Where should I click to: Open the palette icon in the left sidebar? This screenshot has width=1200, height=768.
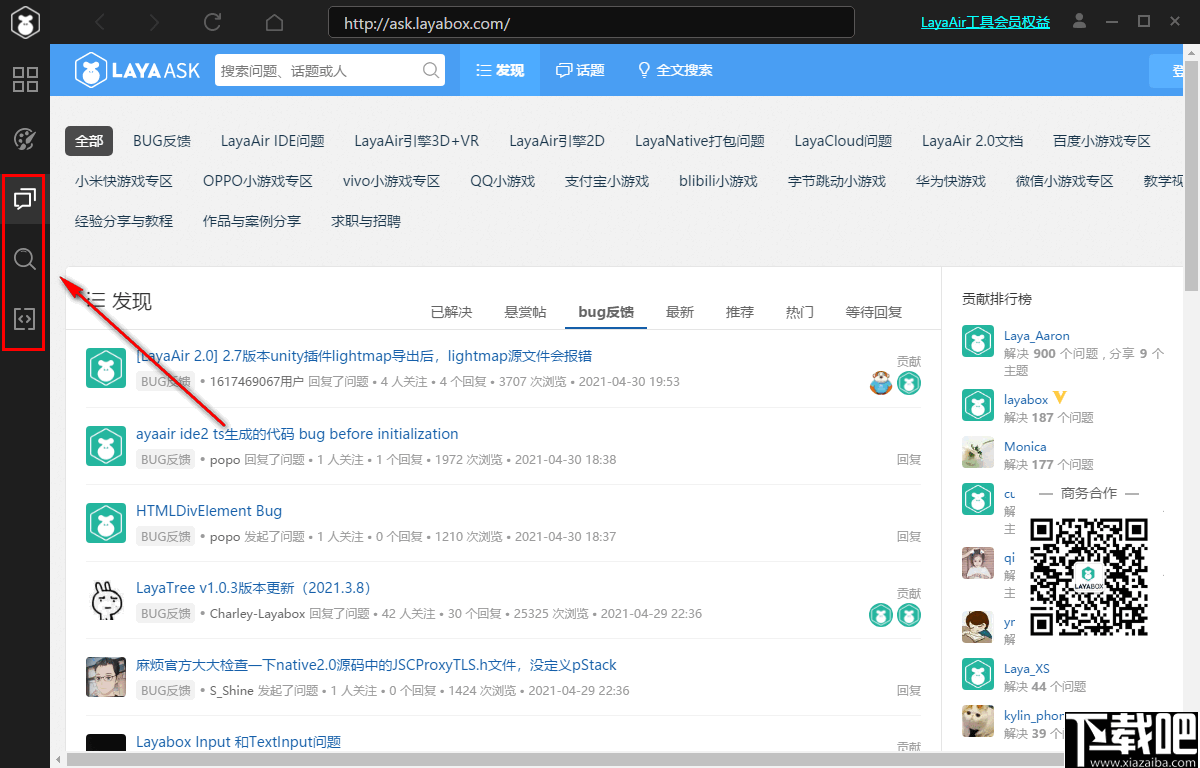tap(24, 141)
